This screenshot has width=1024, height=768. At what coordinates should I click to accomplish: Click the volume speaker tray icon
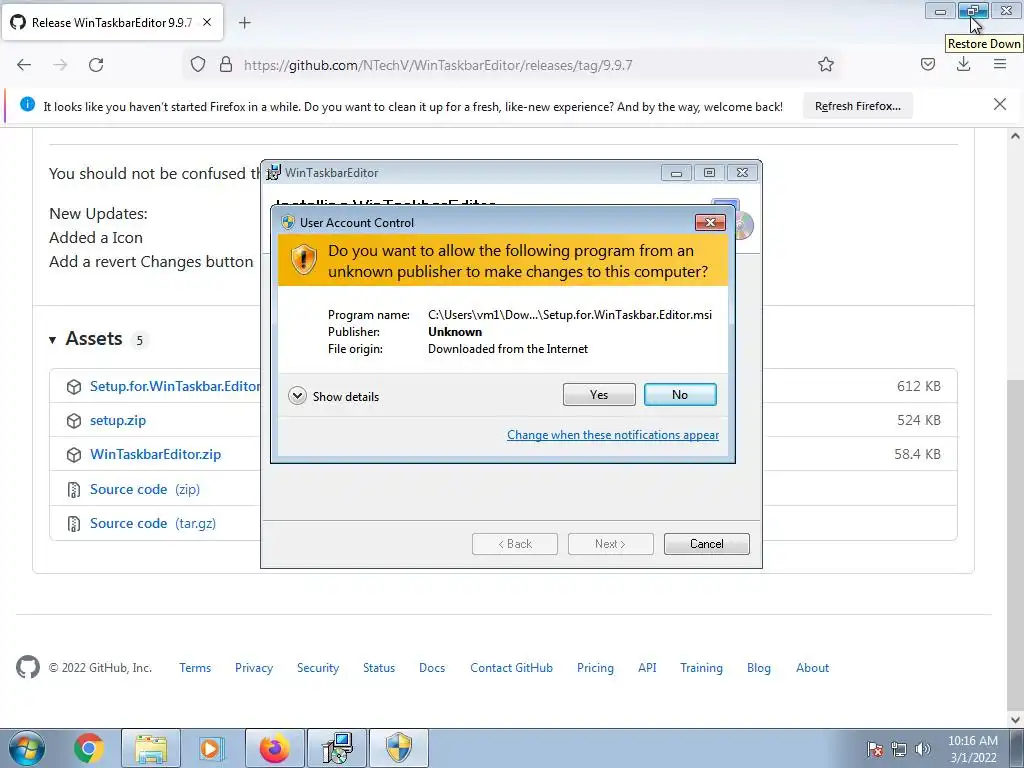coord(923,750)
